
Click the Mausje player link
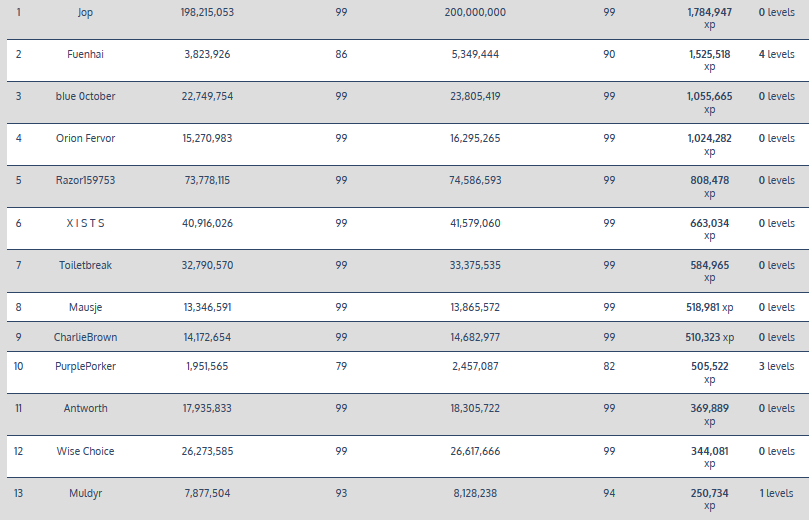pyautogui.click(x=85, y=307)
